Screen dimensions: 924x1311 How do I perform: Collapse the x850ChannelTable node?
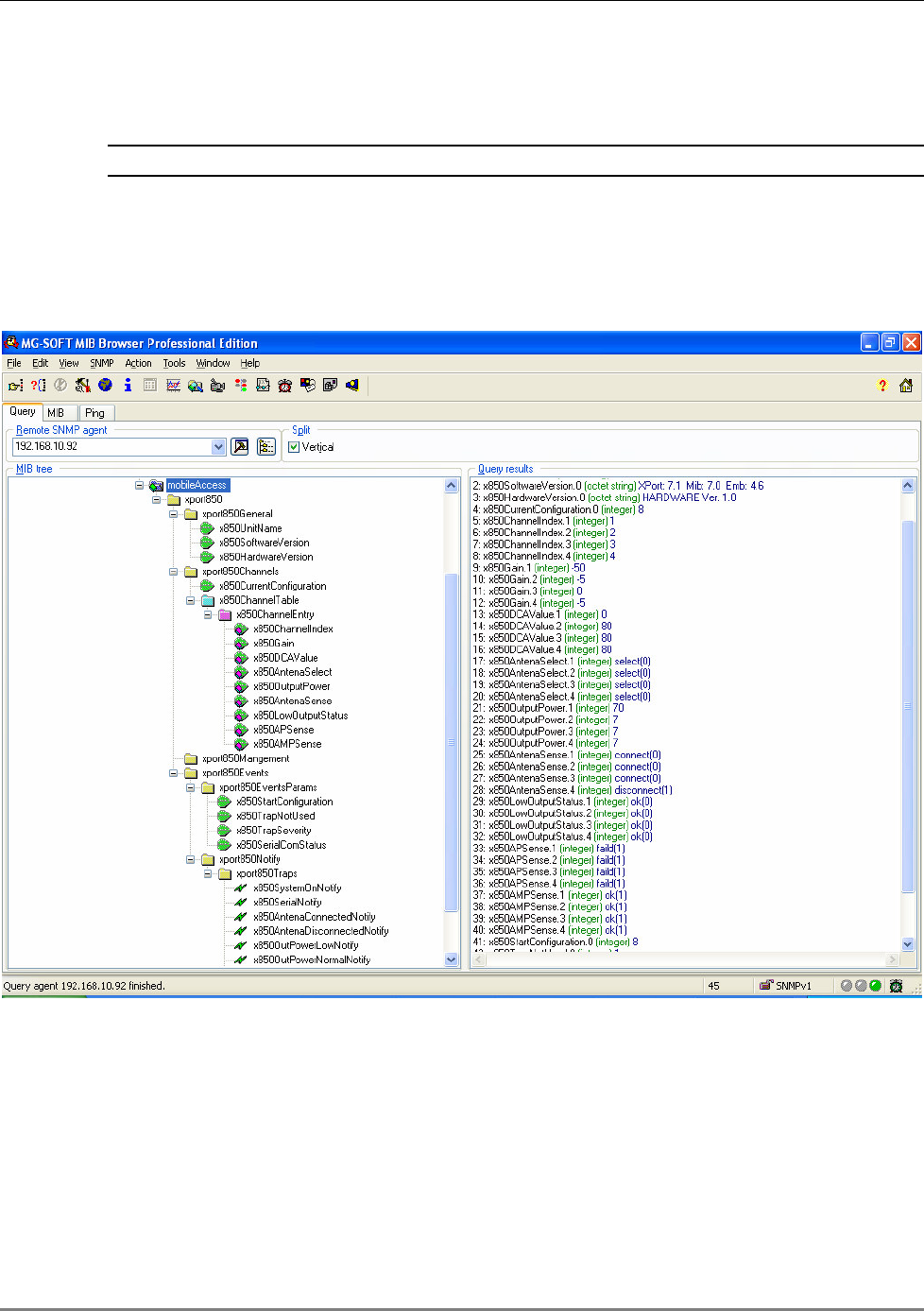(x=191, y=600)
